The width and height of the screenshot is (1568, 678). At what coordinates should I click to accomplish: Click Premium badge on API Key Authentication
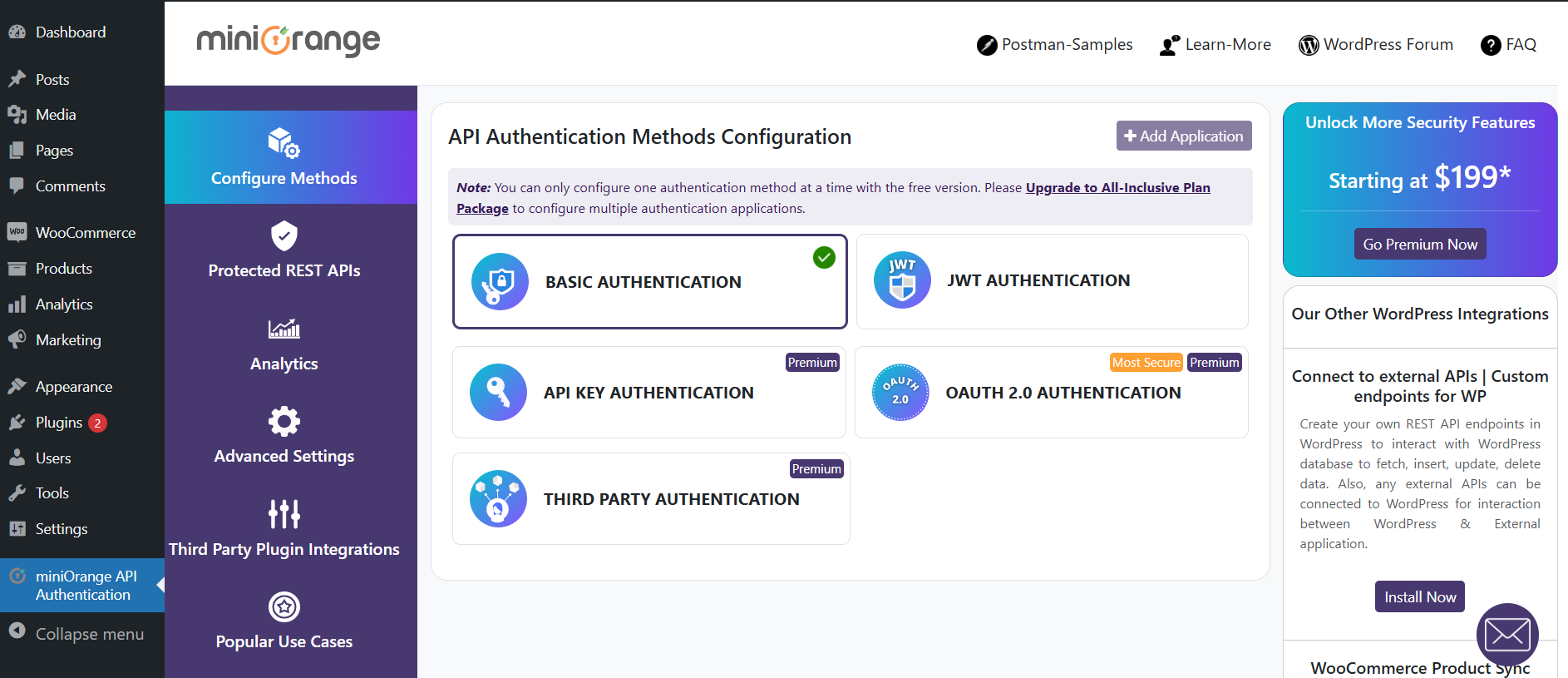(x=812, y=363)
